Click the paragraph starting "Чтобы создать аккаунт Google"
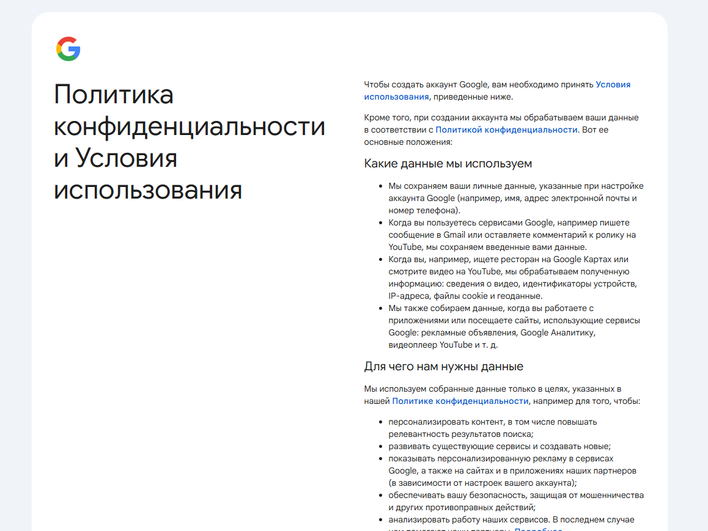This screenshot has width=708, height=531. click(497, 90)
